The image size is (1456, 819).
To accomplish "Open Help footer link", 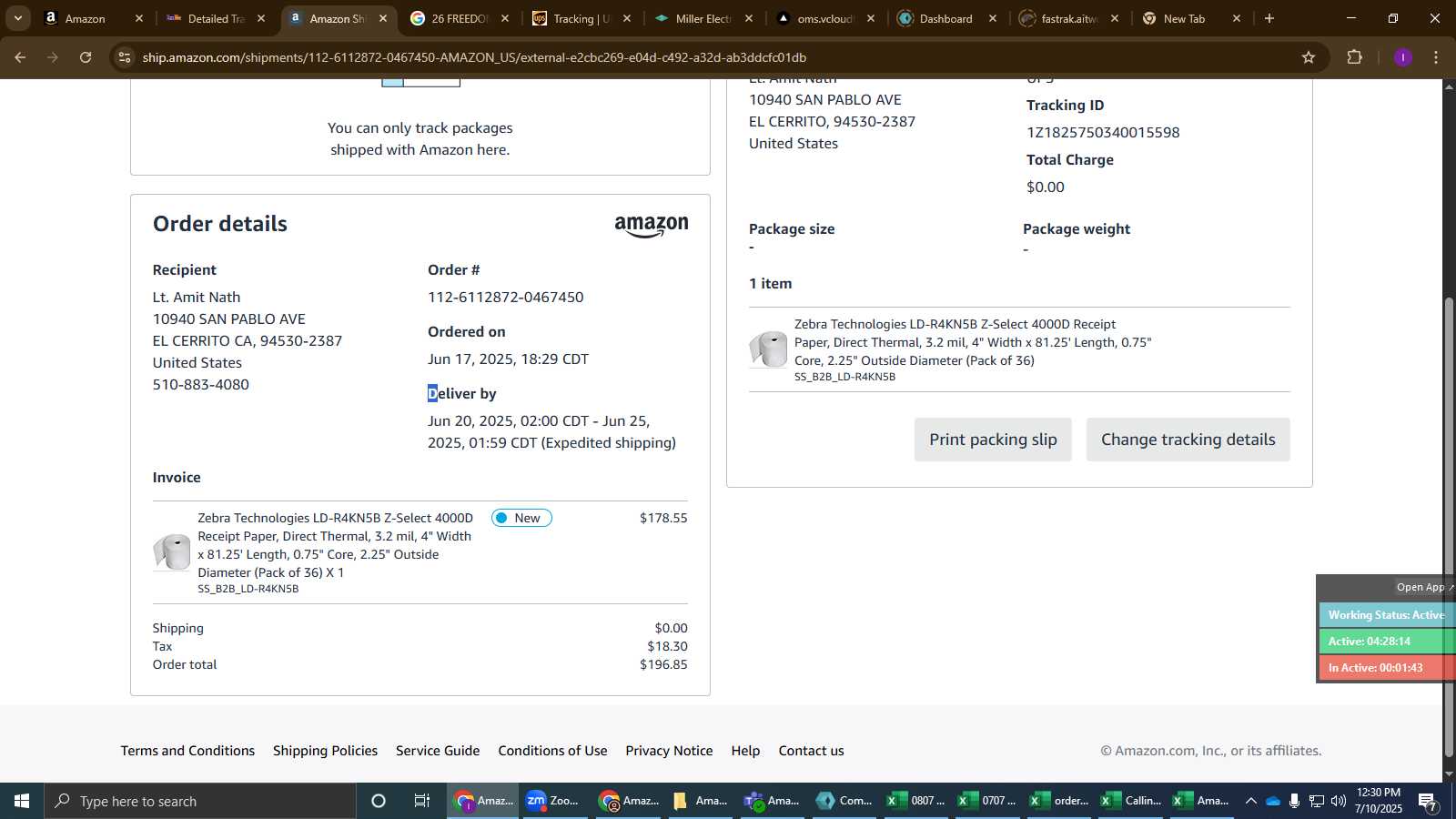I will (745, 751).
